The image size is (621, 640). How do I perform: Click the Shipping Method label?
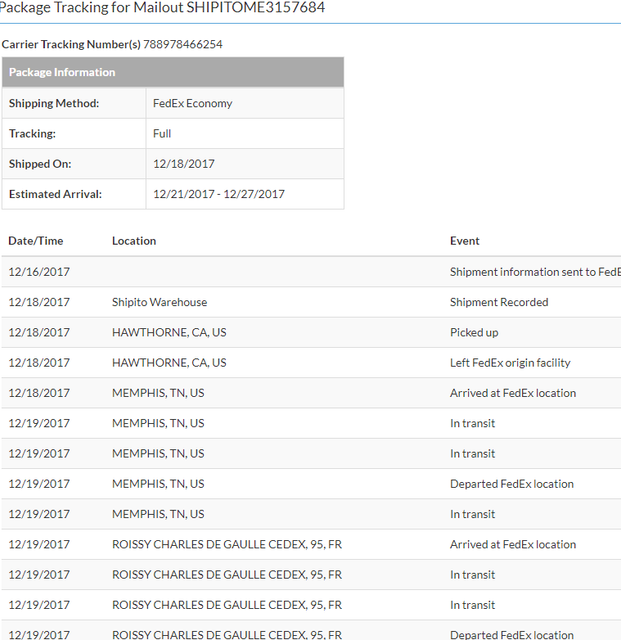tap(54, 103)
